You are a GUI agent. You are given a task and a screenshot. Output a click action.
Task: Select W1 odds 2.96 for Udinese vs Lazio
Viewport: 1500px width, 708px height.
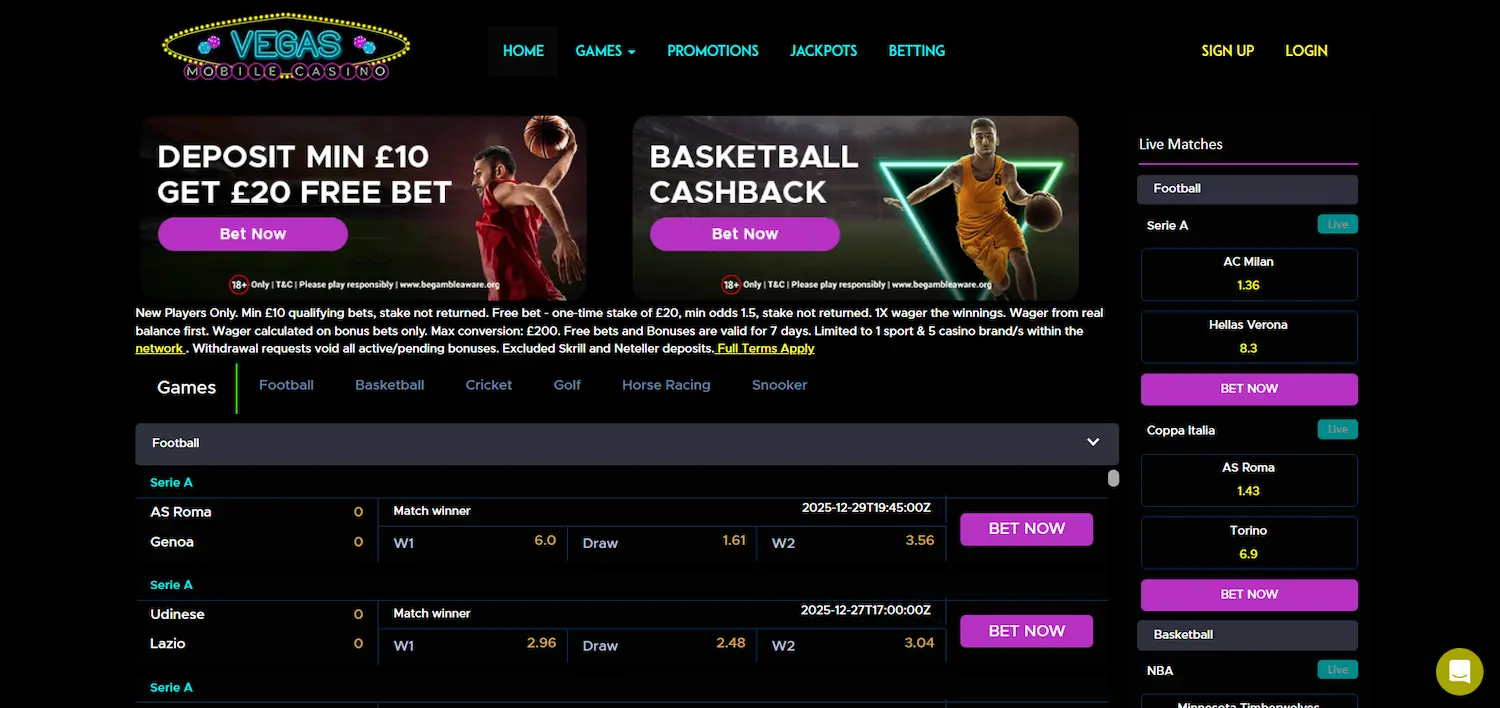point(472,645)
